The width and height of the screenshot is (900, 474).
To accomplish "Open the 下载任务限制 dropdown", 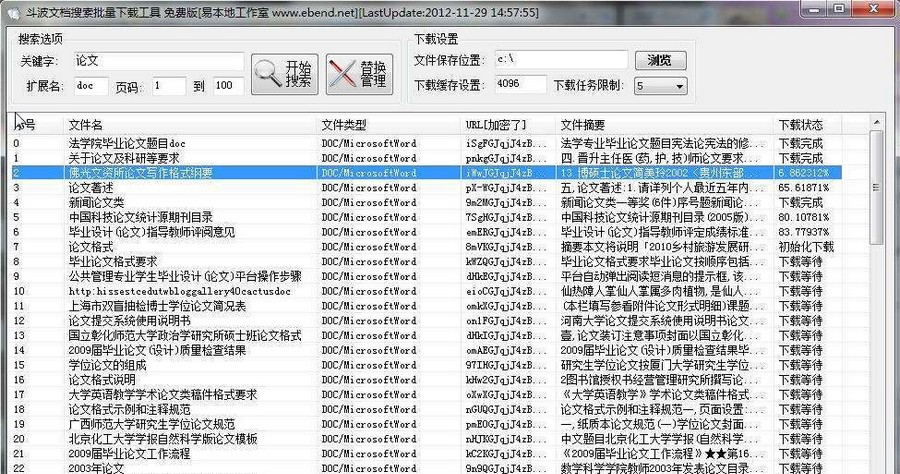I will click(x=660, y=86).
